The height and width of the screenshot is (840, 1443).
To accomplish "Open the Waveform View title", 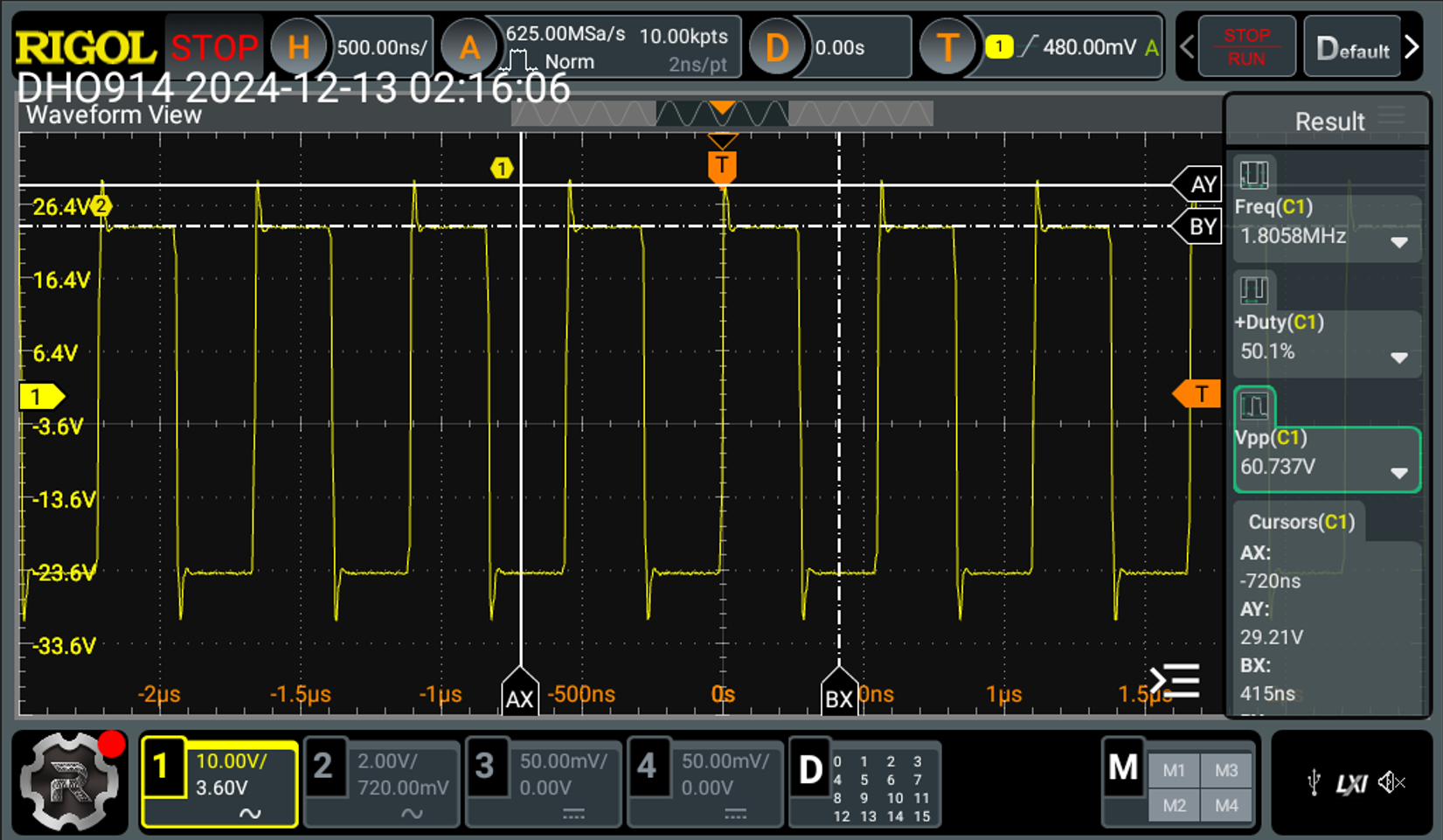I will coord(114,115).
